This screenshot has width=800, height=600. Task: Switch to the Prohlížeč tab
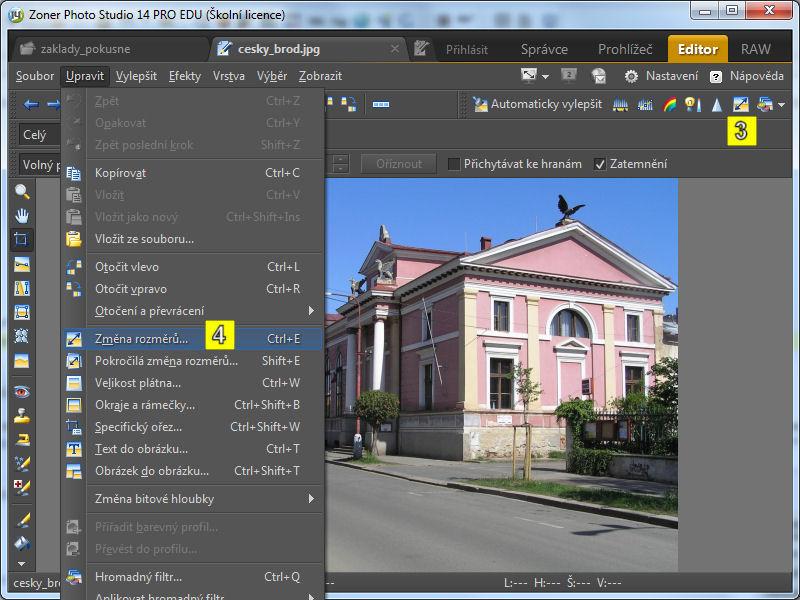(x=625, y=49)
